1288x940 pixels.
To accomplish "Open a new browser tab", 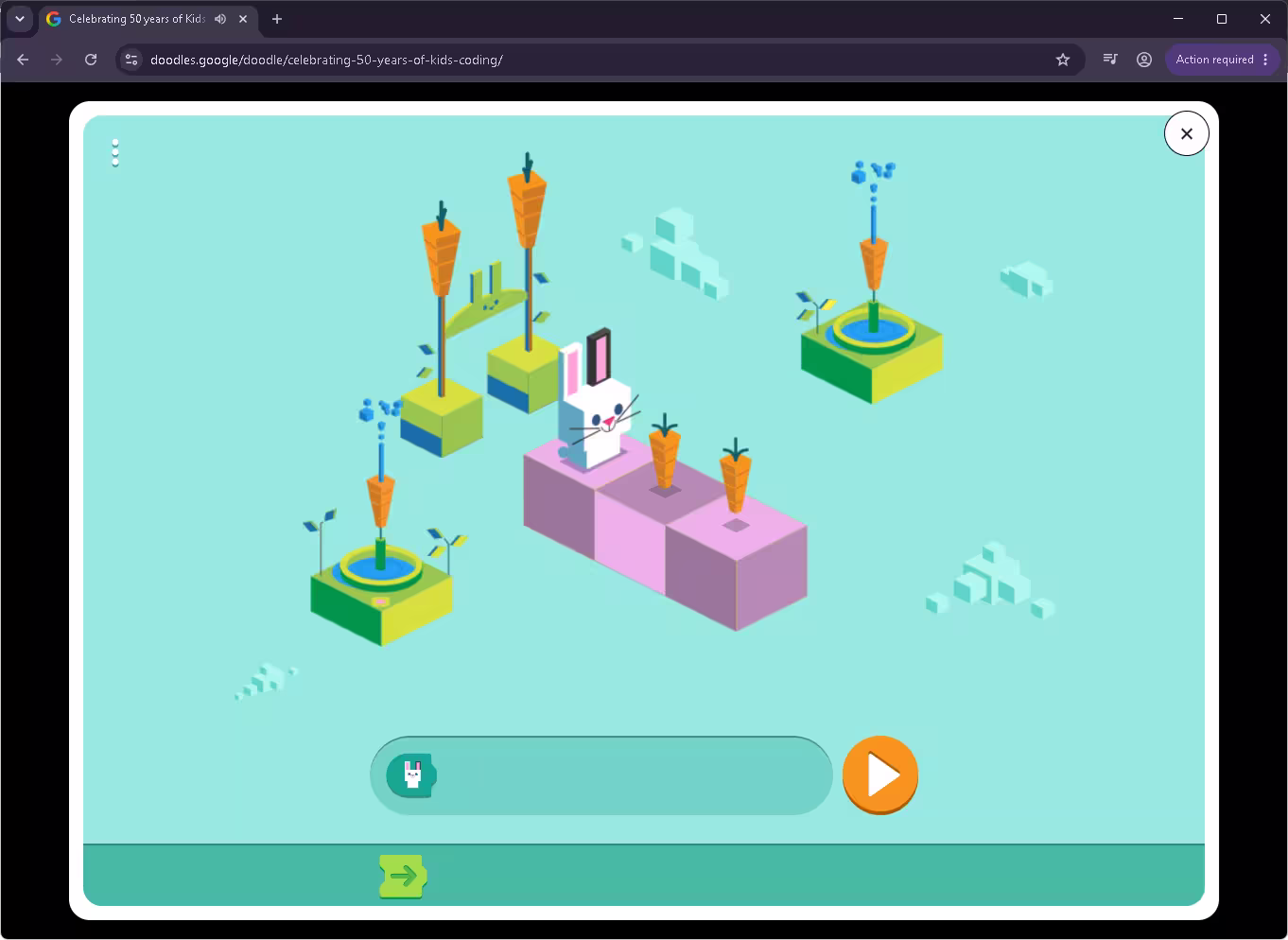I will pos(277,19).
